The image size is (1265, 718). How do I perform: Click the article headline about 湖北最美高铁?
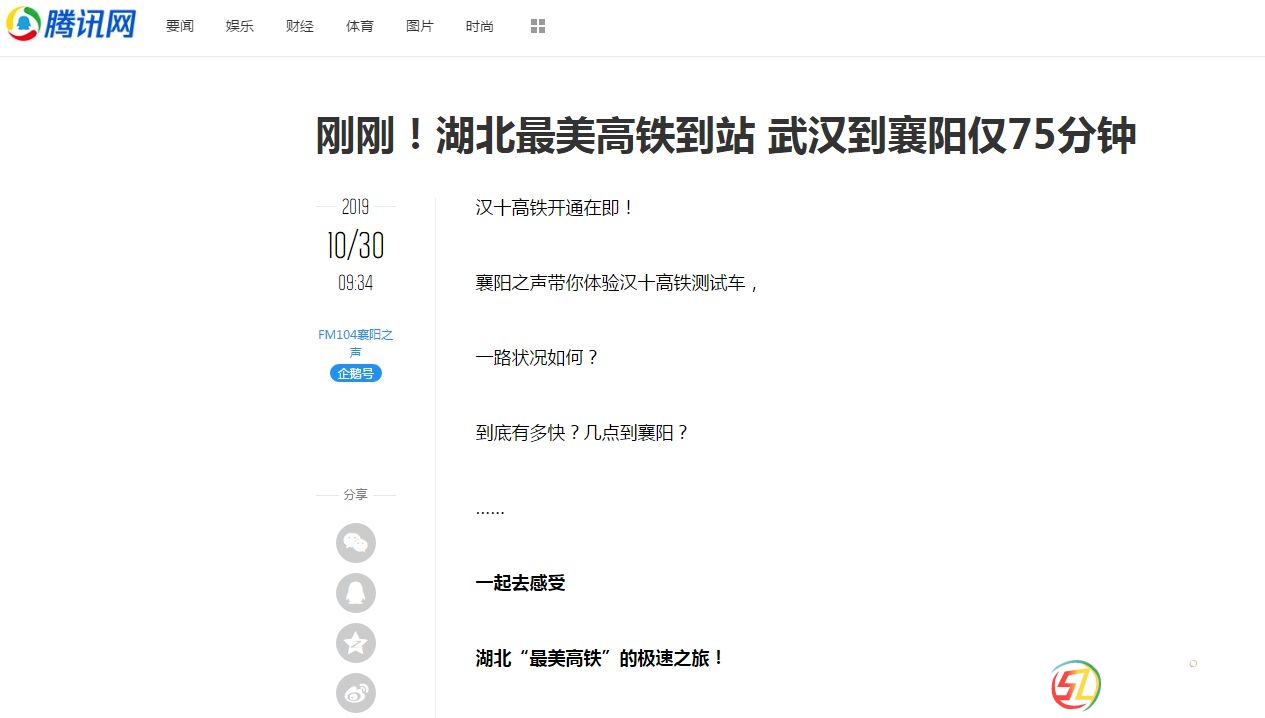tap(725, 136)
